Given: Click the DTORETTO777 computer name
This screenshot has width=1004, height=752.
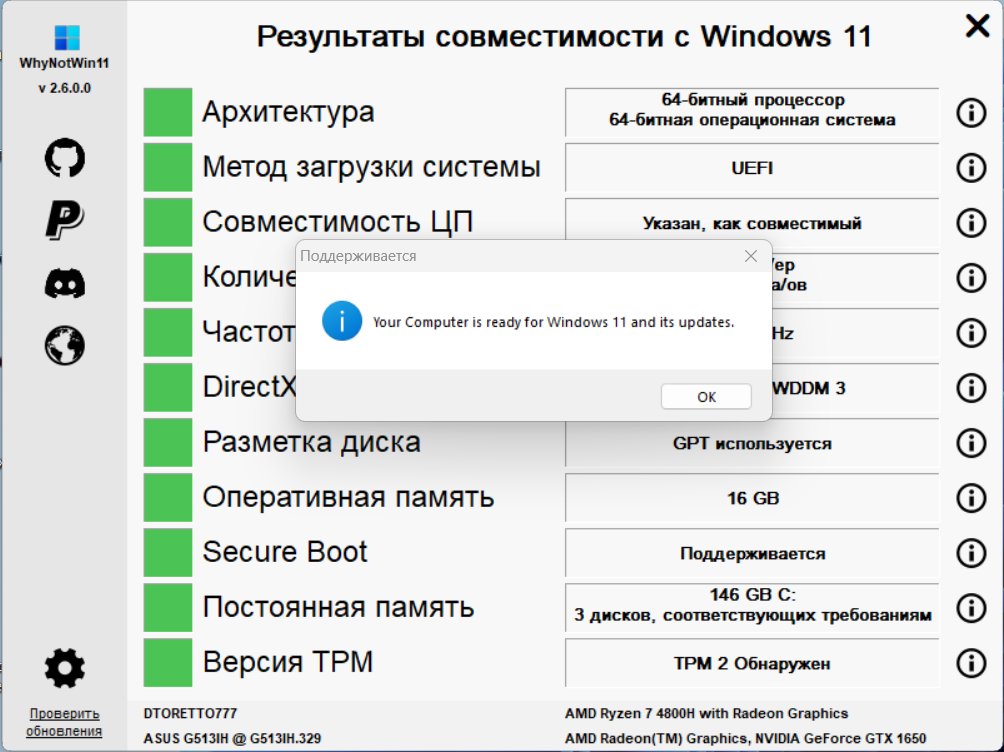Looking at the screenshot, I should click(190, 714).
